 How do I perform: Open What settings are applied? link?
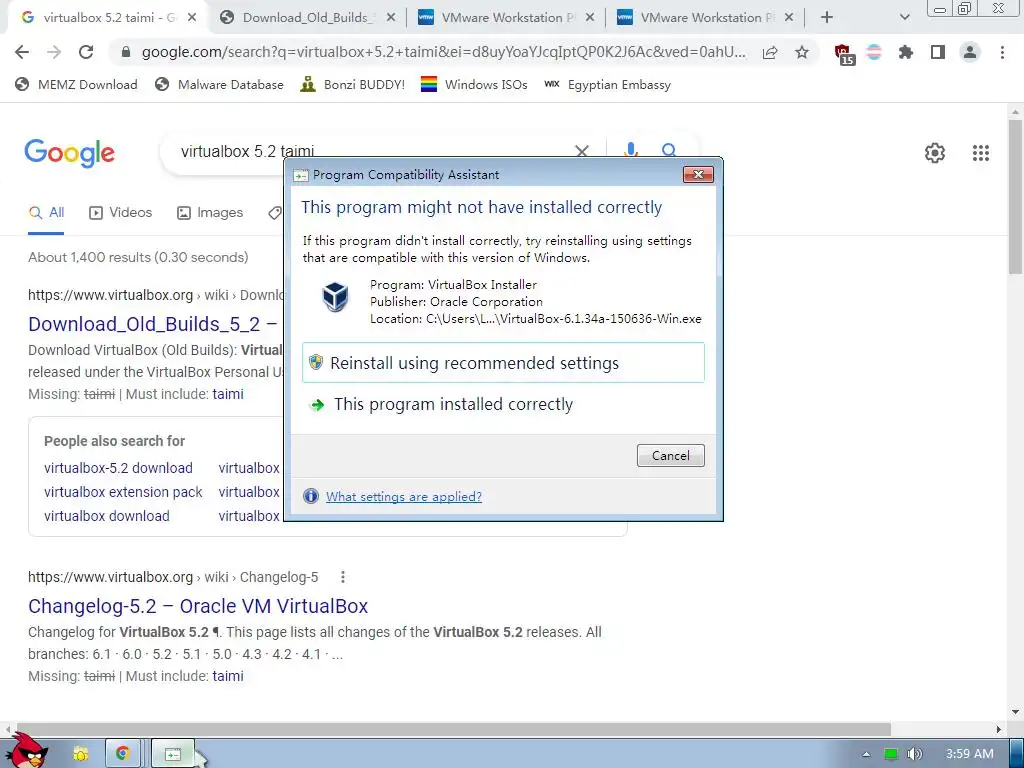pos(404,496)
